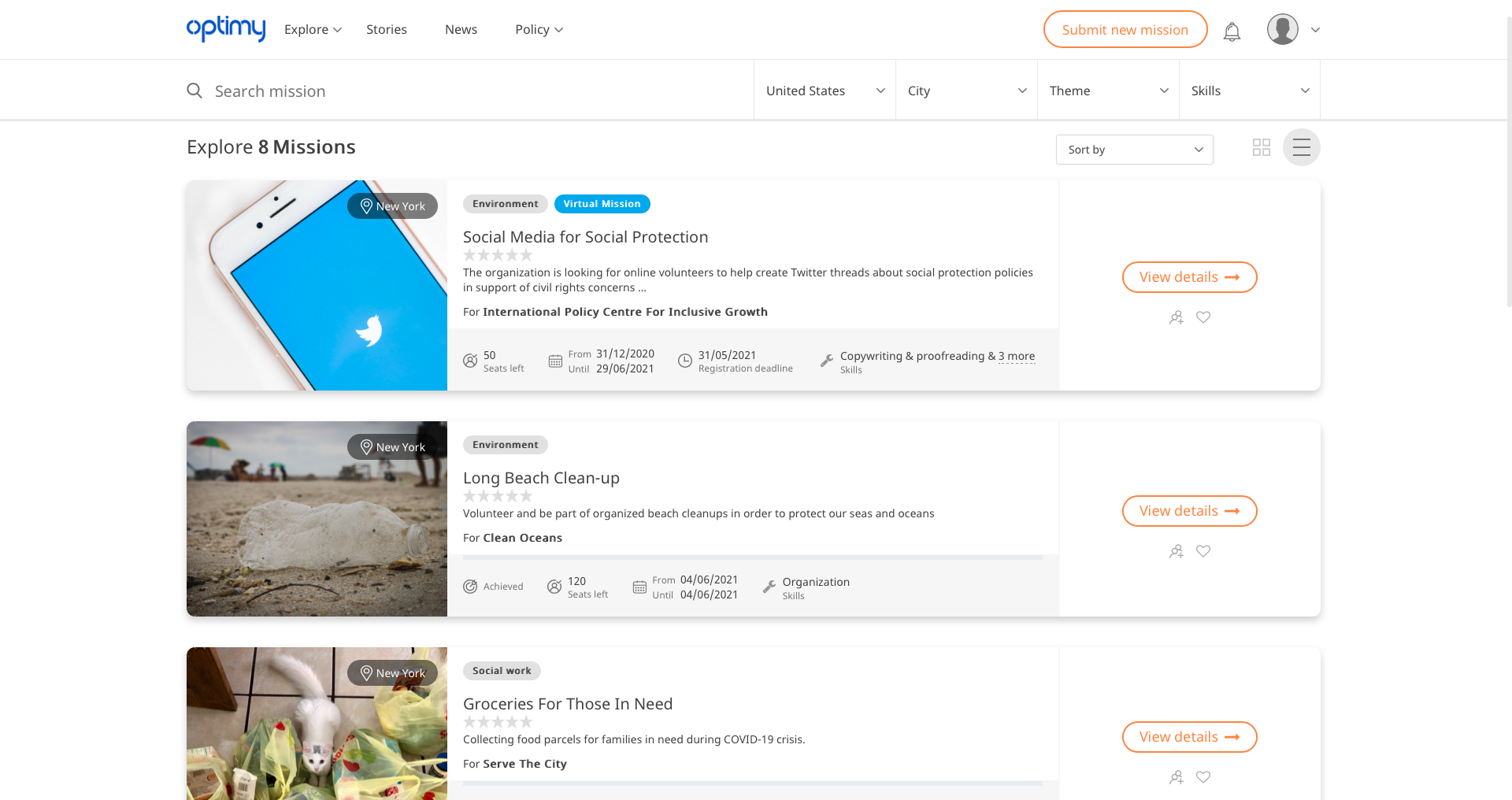Expand the Explore menu

coord(313,29)
